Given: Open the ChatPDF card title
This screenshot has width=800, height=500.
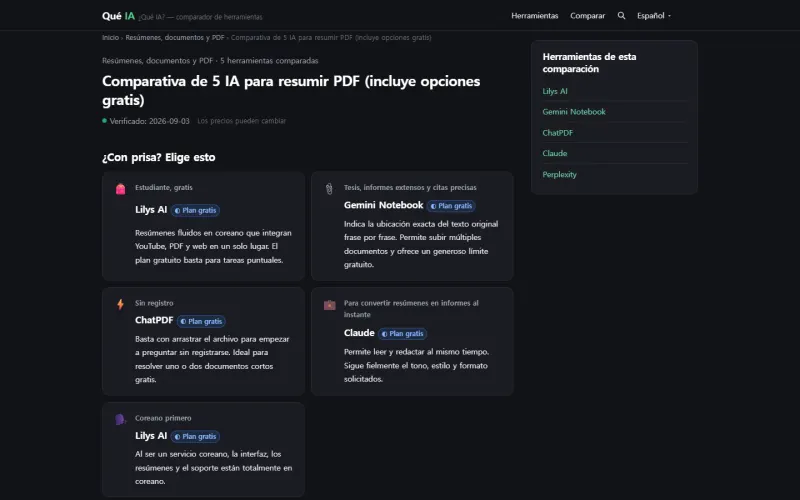Looking at the screenshot, I should click(x=154, y=320).
